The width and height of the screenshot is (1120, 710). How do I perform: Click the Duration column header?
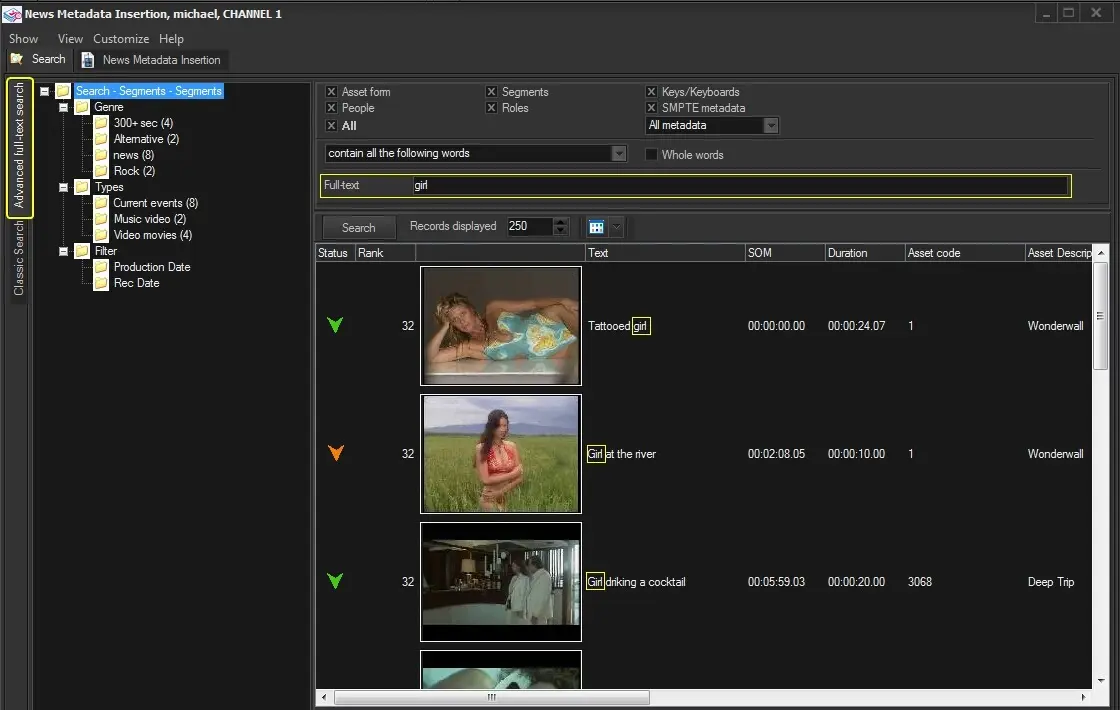point(864,253)
